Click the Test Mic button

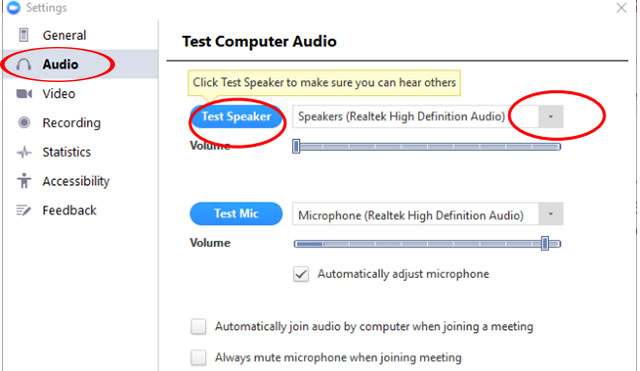236,213
